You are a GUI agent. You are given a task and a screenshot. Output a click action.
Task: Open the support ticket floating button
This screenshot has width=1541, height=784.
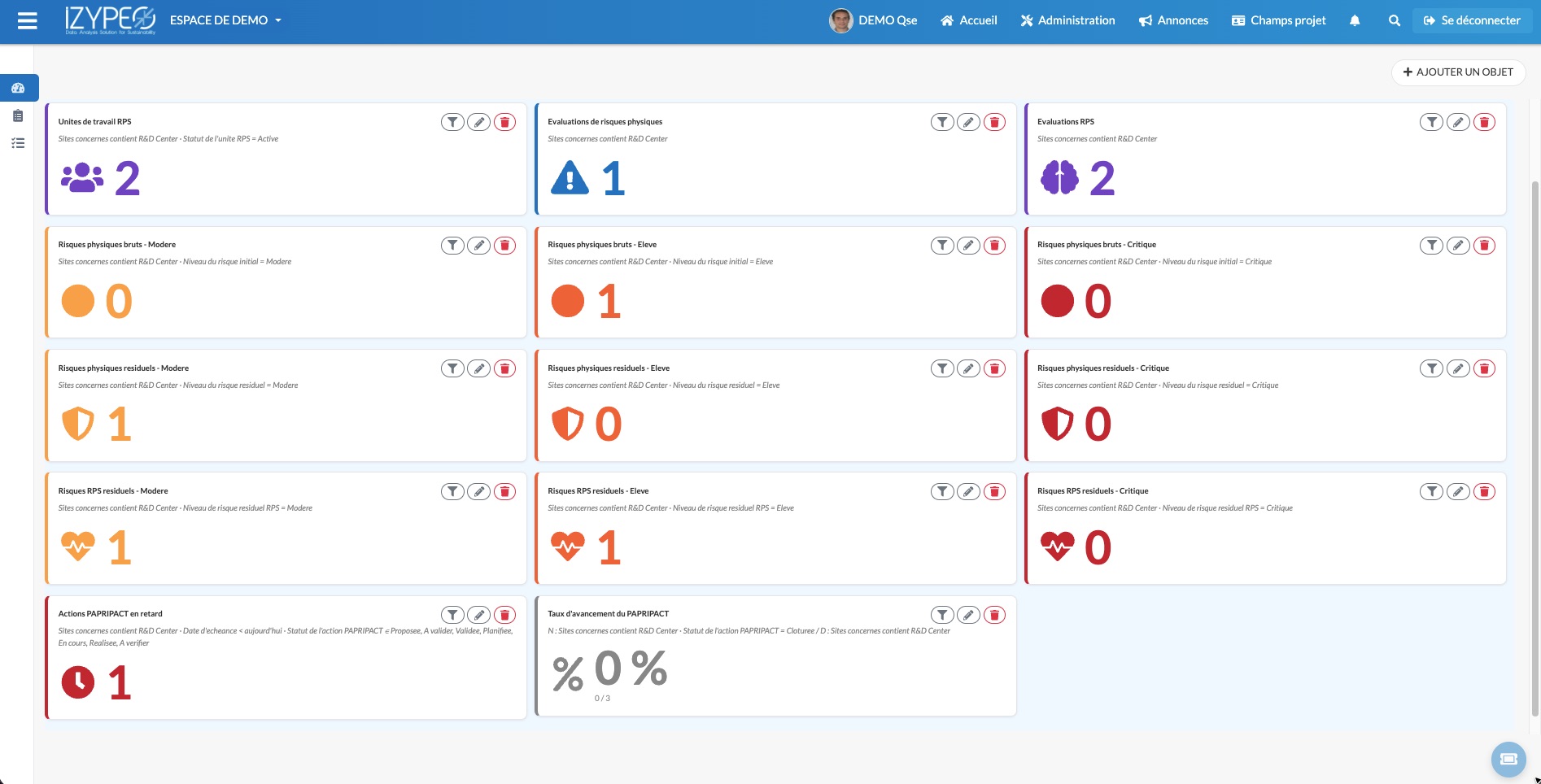tap(1508, 759)
